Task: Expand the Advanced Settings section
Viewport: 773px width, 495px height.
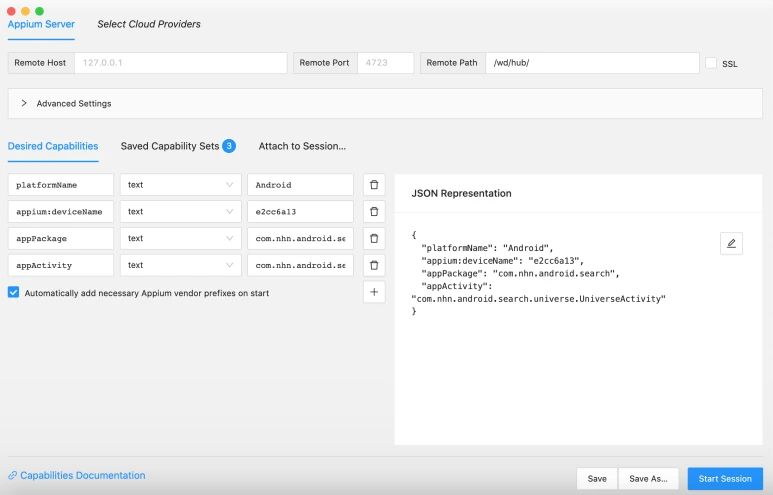Action: point(385,104)
